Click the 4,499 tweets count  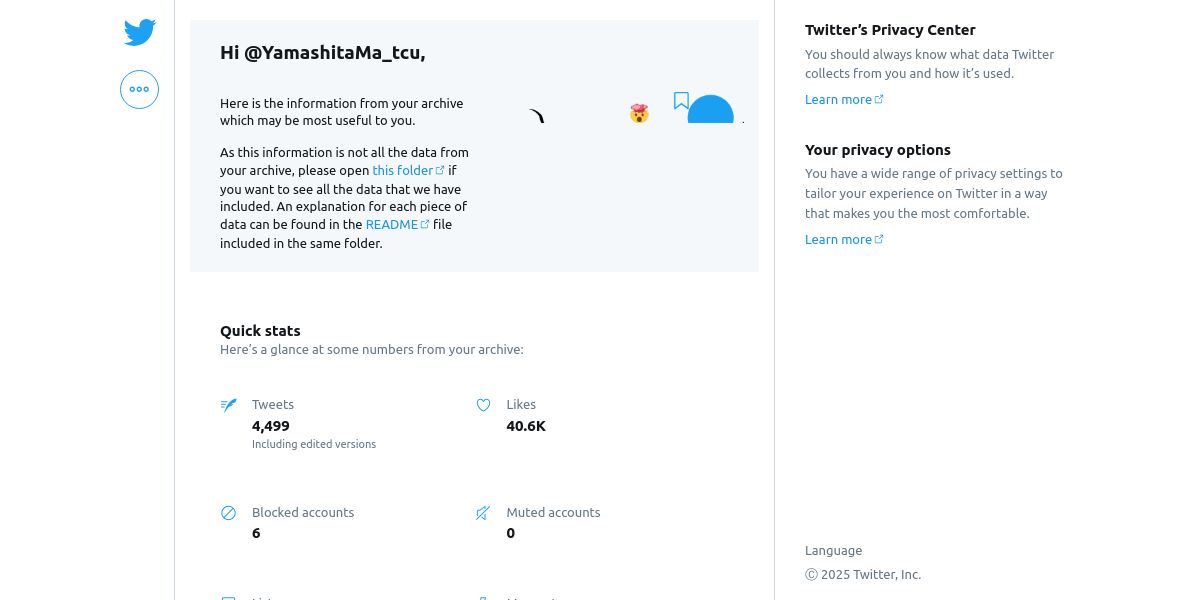(271, 426)
